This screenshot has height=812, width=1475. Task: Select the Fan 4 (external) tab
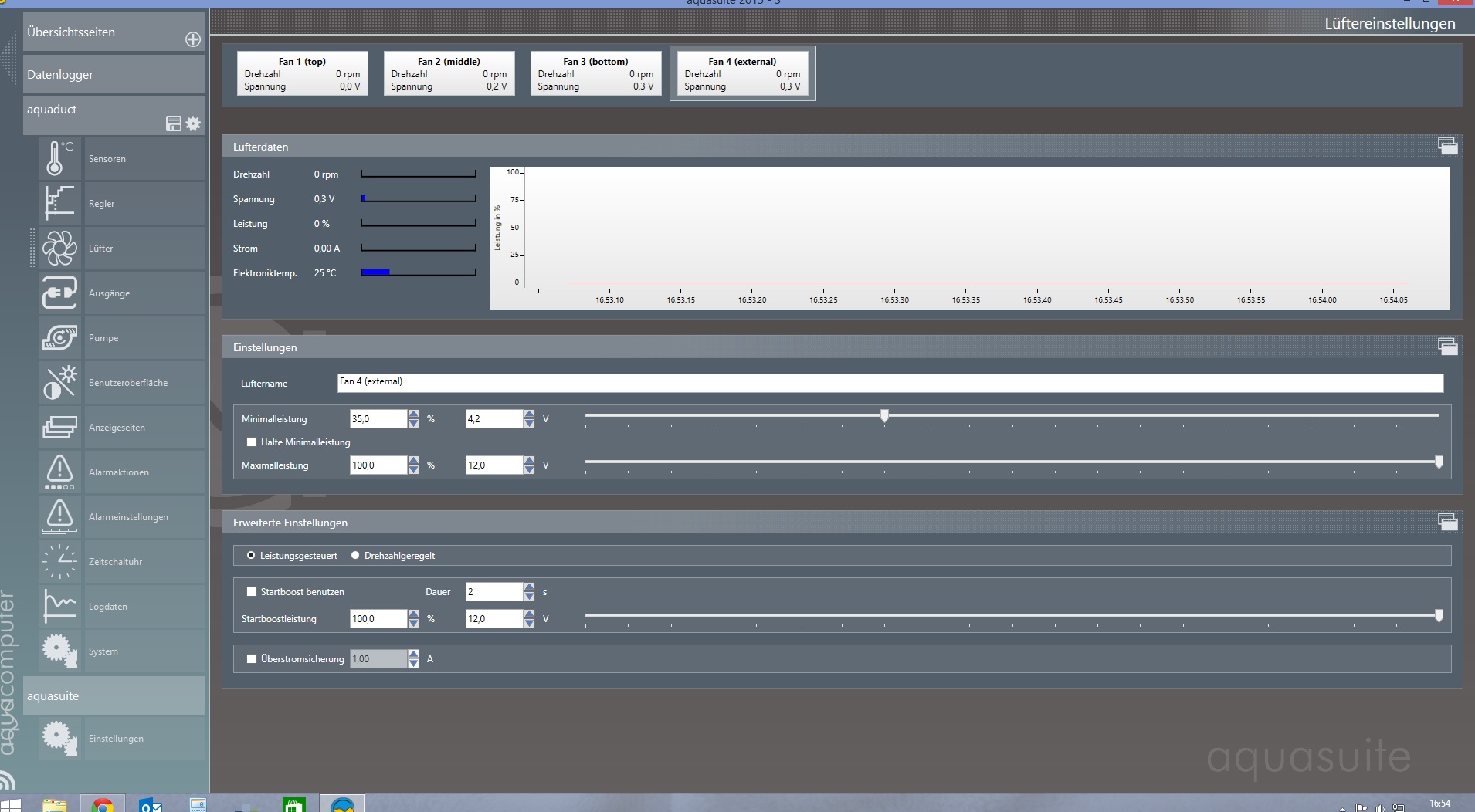click(742, 73)
